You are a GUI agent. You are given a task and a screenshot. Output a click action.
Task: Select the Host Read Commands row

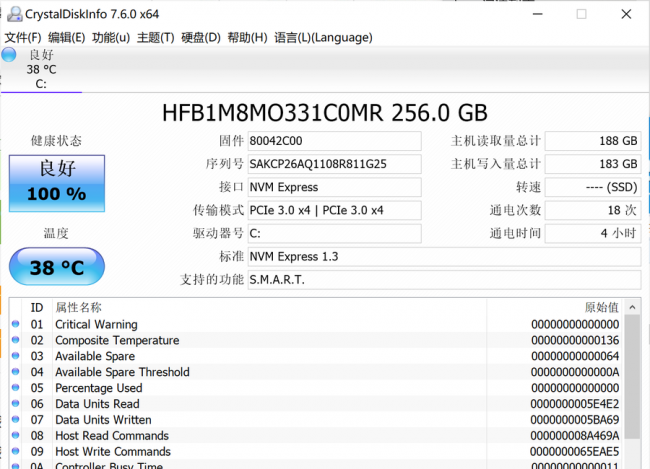pyautogui.click(x=316, y=436)
